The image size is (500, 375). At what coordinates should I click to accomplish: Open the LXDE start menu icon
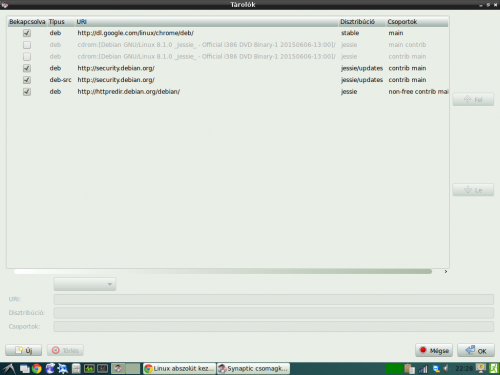click(9, 369)
